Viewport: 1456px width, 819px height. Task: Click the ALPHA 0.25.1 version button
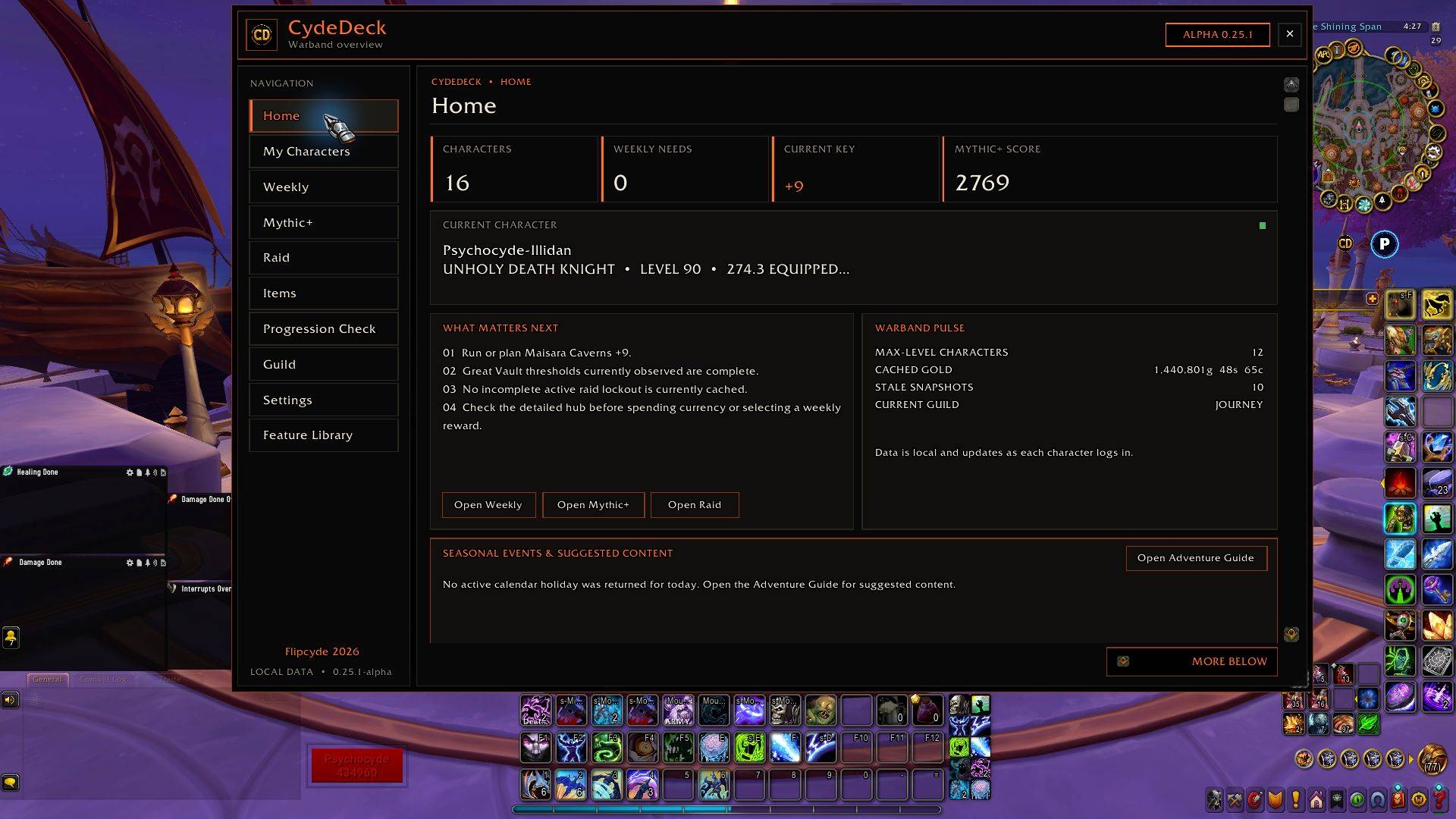1218,35
